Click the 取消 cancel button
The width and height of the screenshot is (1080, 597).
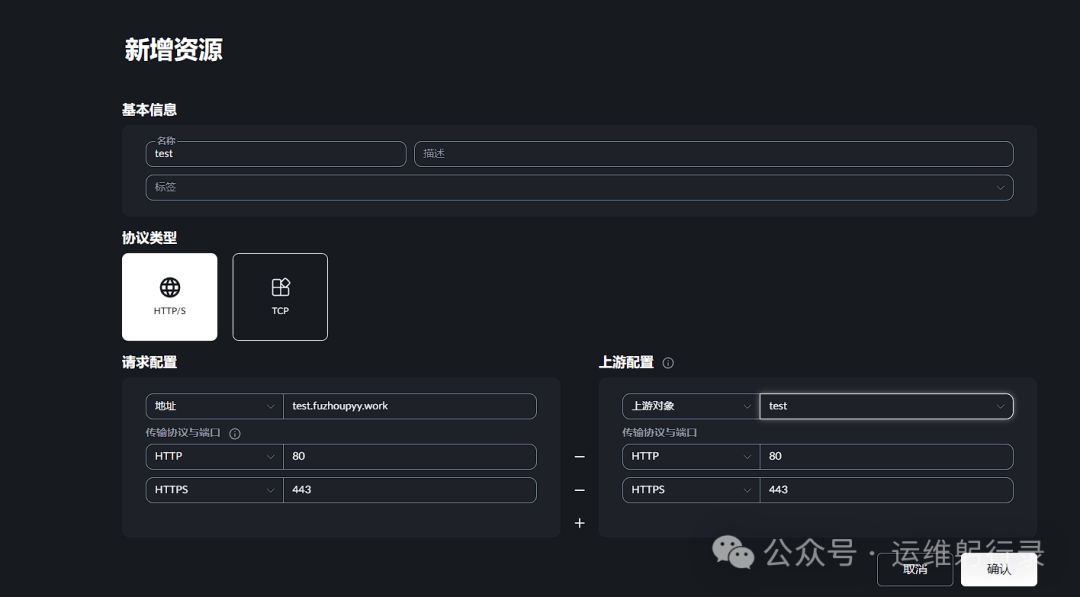pos(915,569)
